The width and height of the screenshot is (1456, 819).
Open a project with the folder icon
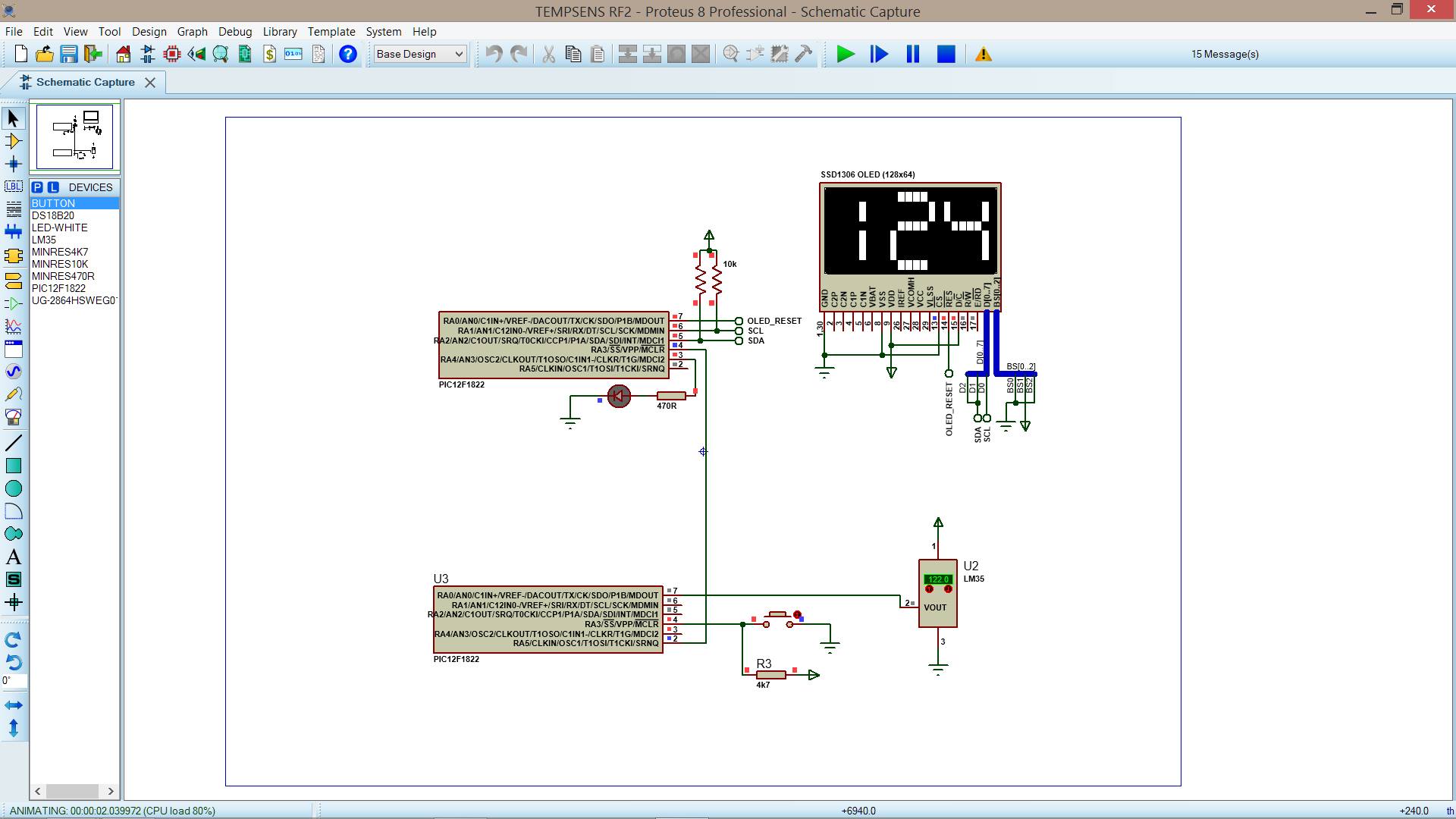45,54
